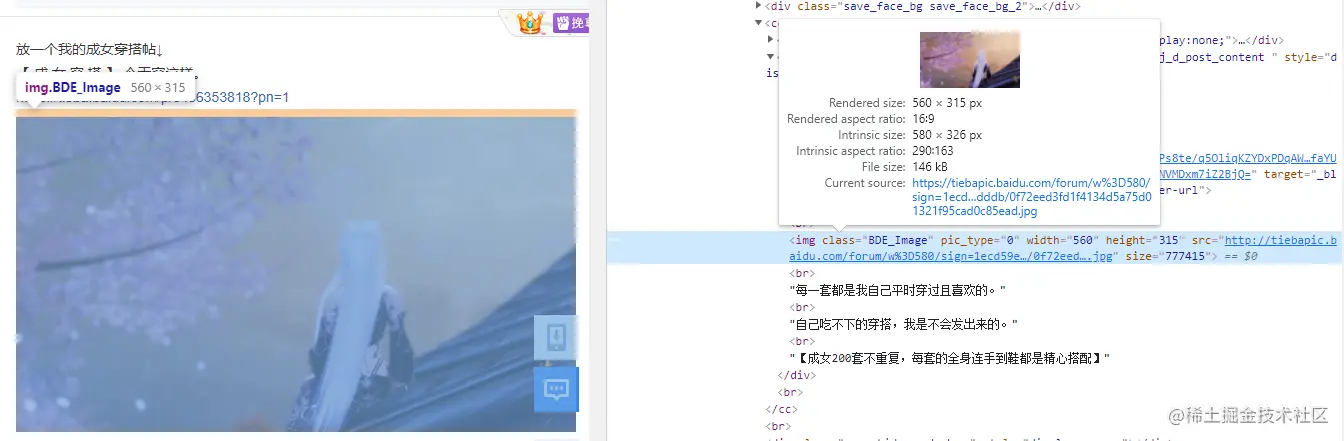
Task: Select the text node 自己吃不下的穿搭，我是不会发出来的
Action: click(x=904, y=324)
